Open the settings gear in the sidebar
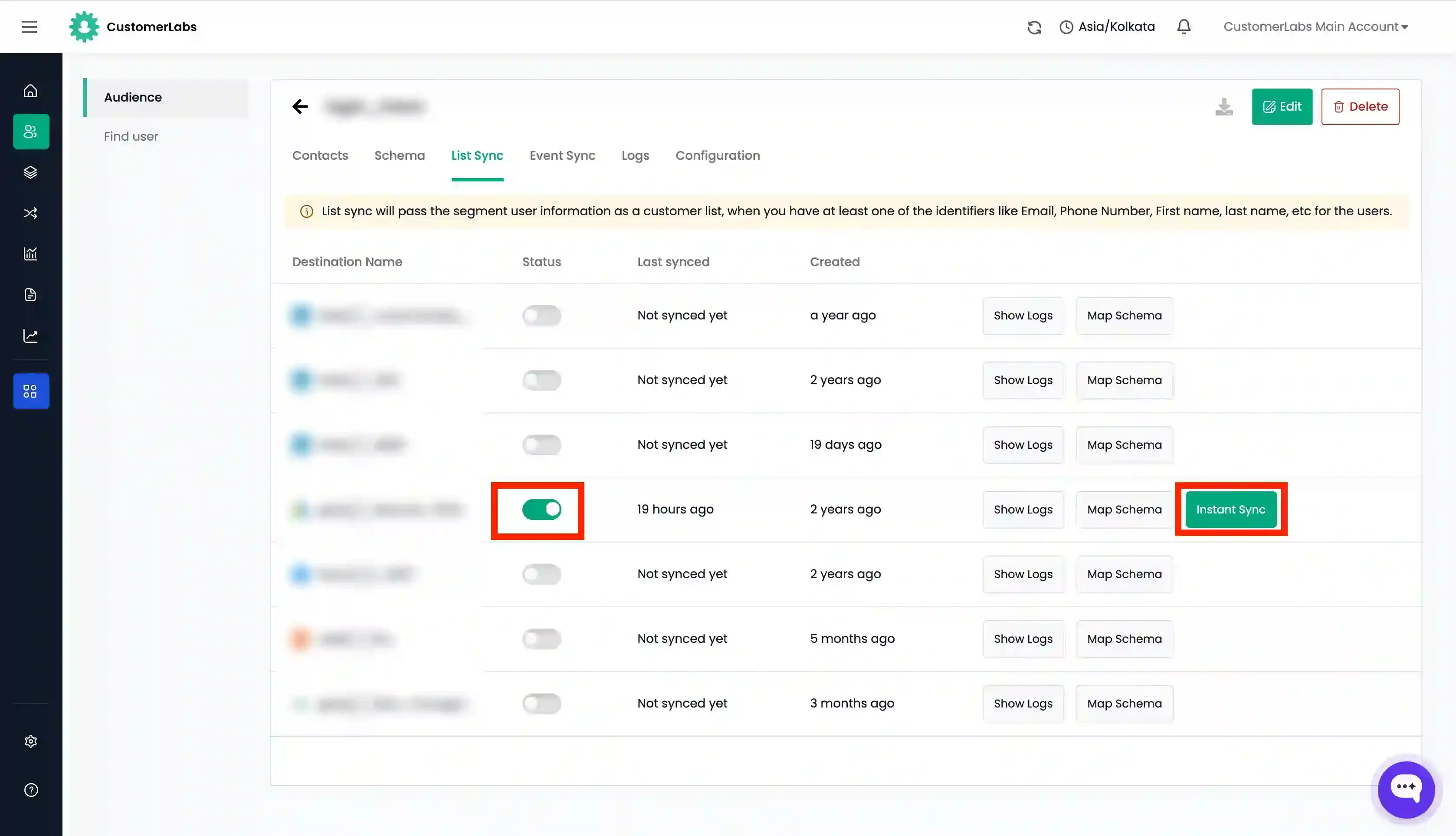Viewport: 1456px width, 836px height. coord(30,741)
